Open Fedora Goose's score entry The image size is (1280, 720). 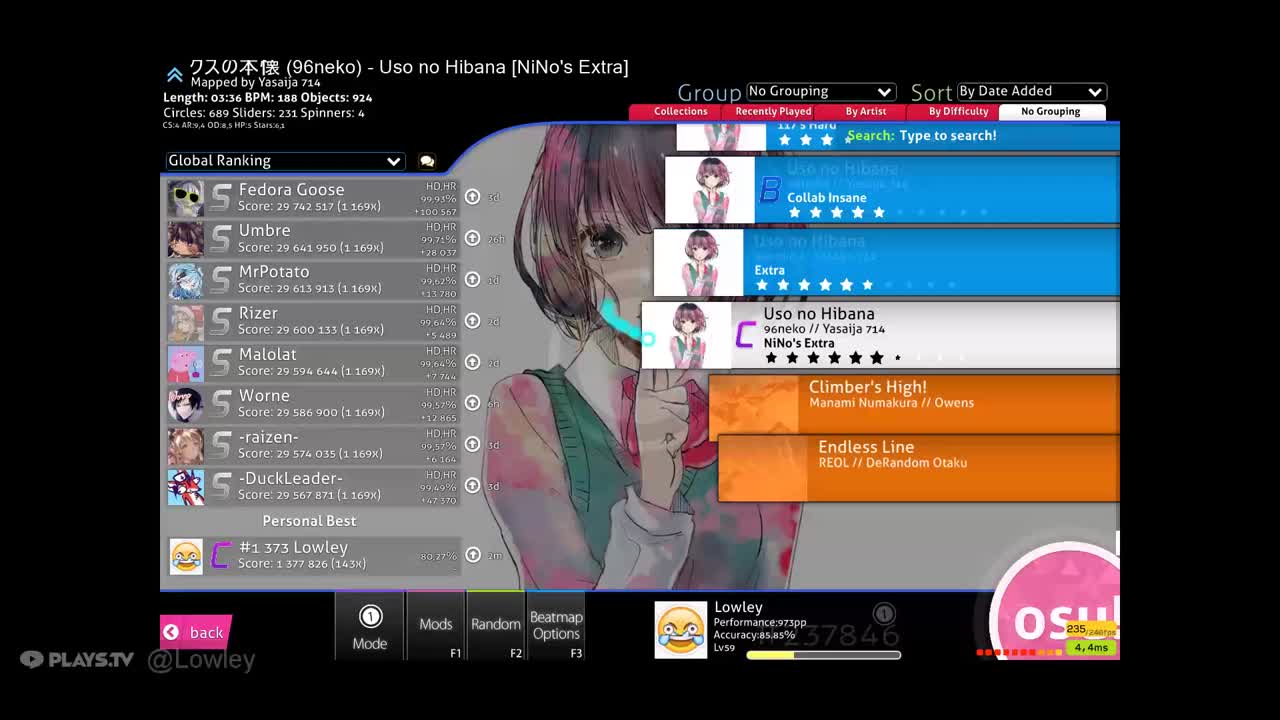[311, 198]
